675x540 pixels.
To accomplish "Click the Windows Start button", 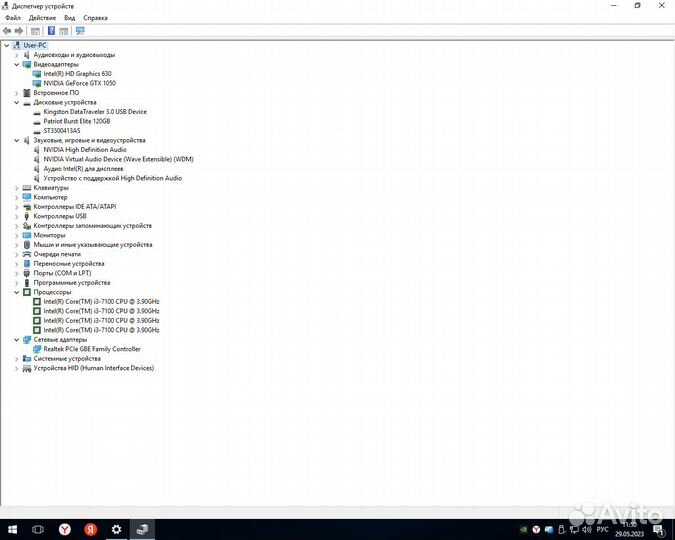I will (13, 529).
